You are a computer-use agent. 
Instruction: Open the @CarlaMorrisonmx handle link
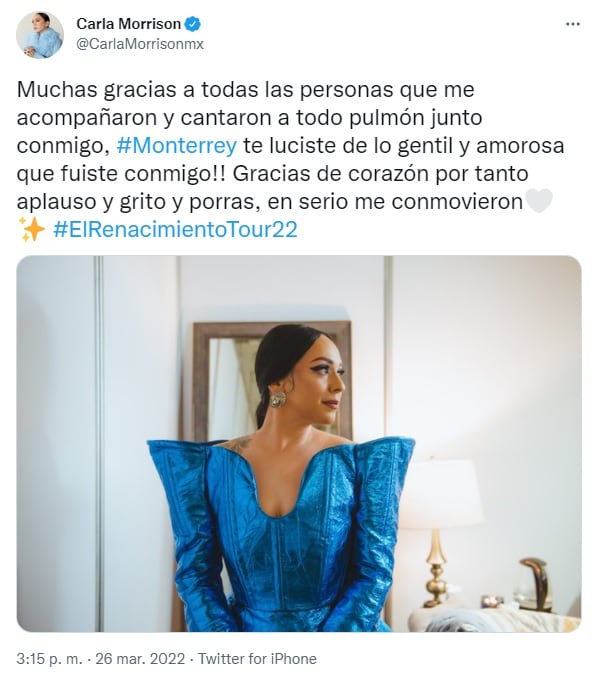(x=140, y=44)
